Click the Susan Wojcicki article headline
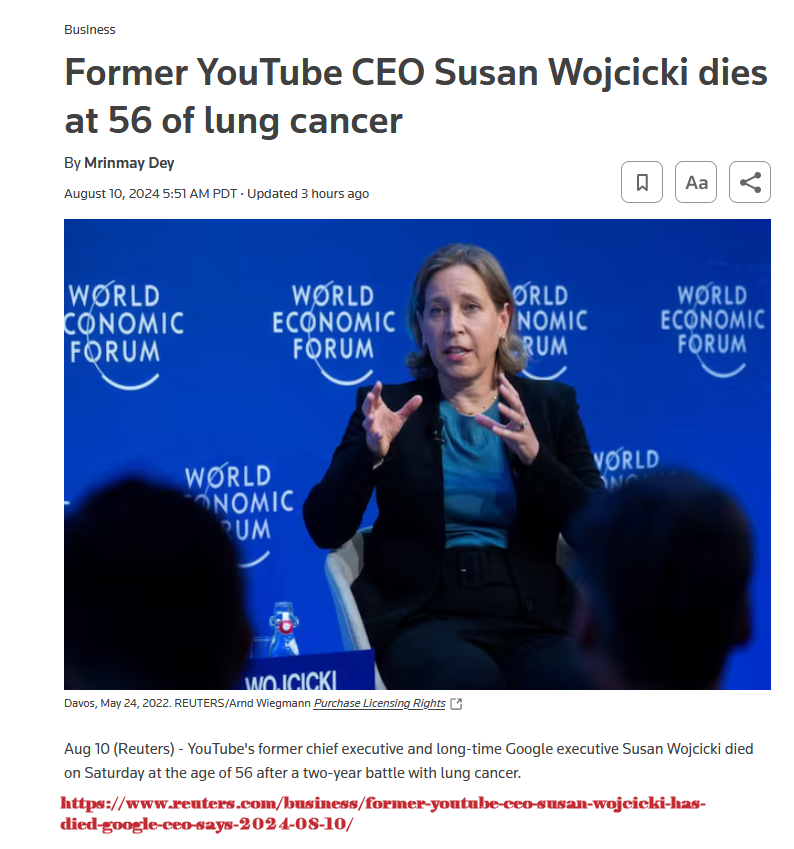 416,96
